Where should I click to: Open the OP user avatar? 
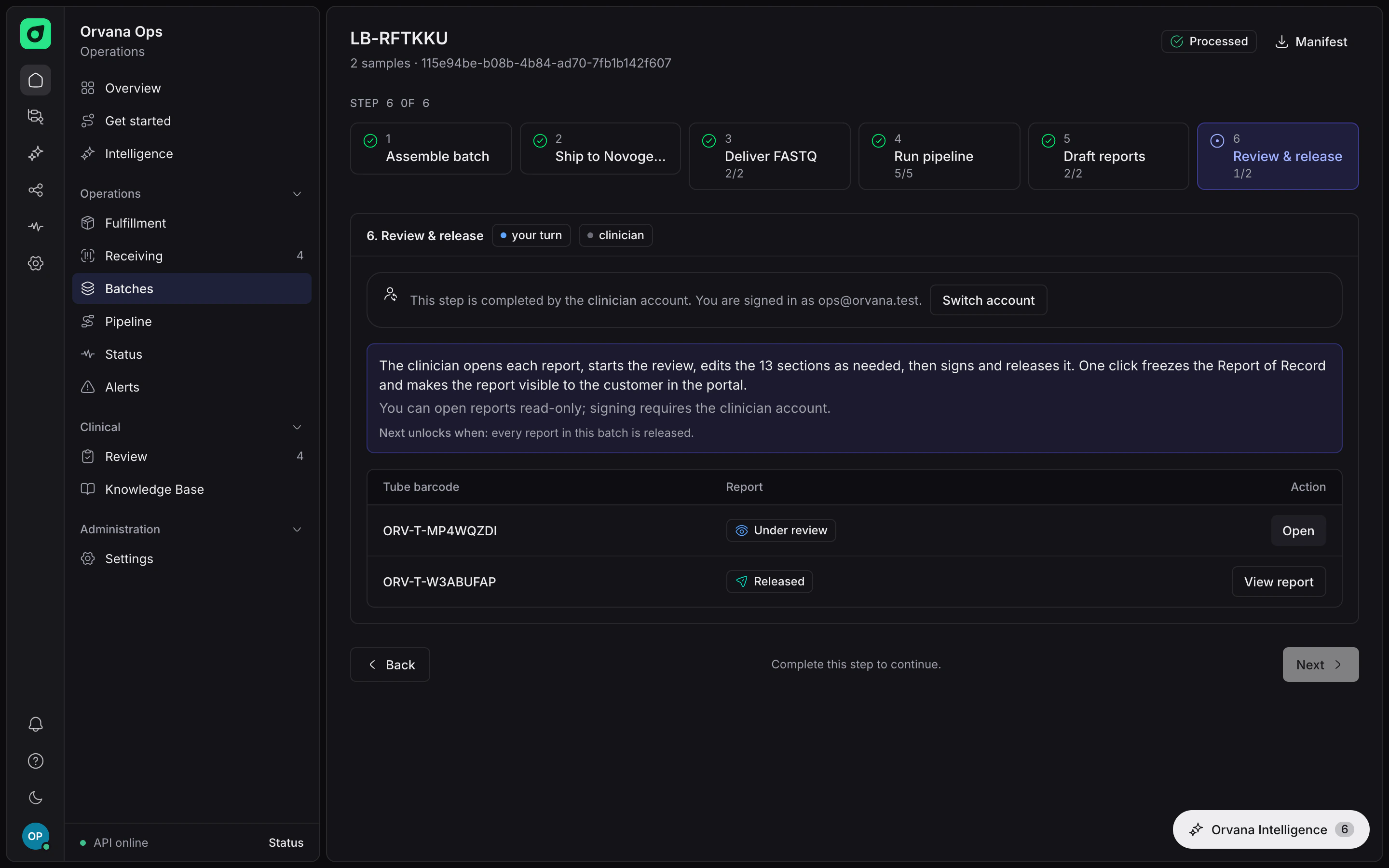pos(36,836)
